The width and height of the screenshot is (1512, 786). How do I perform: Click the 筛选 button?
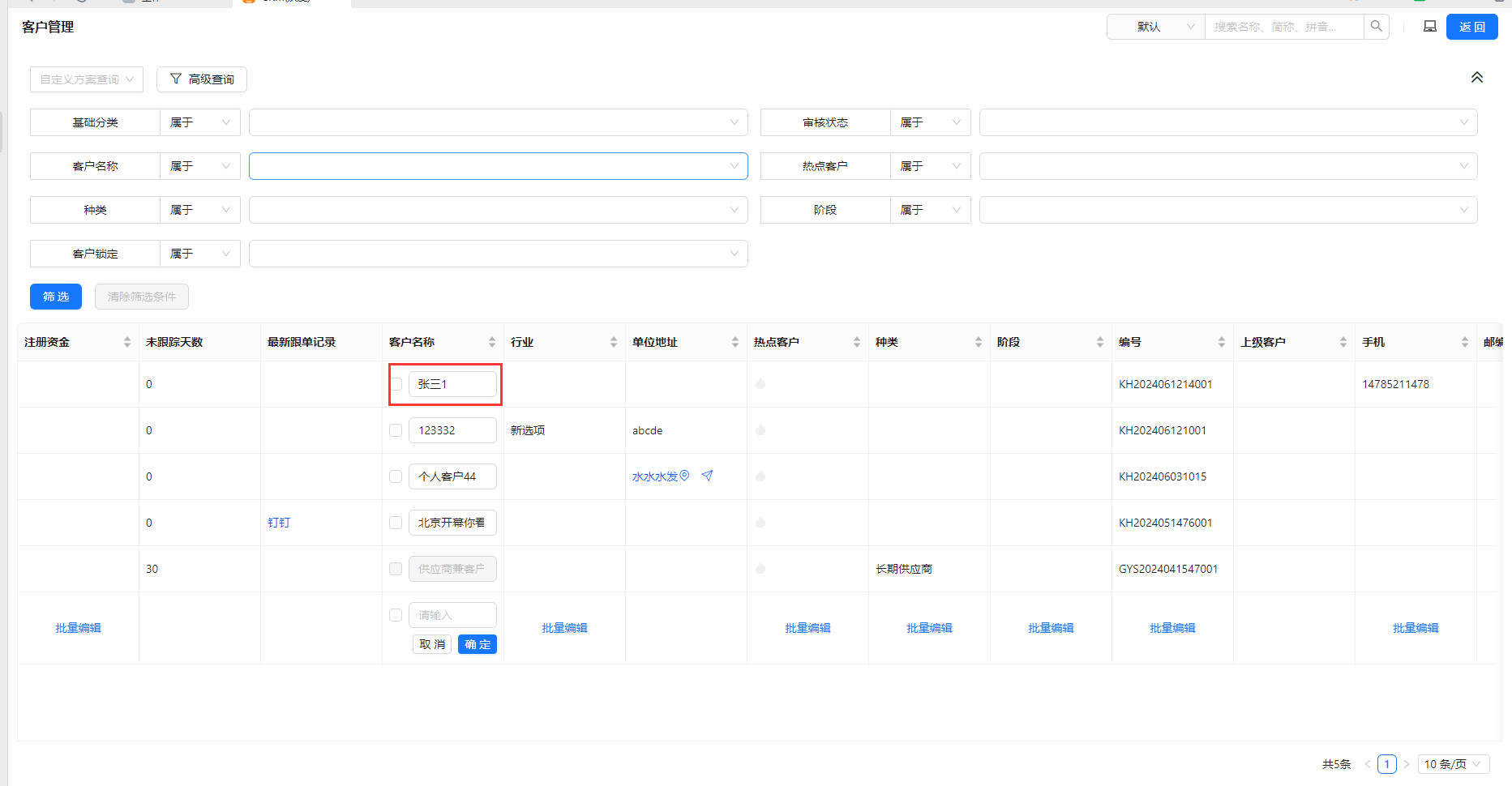point(56,297)
